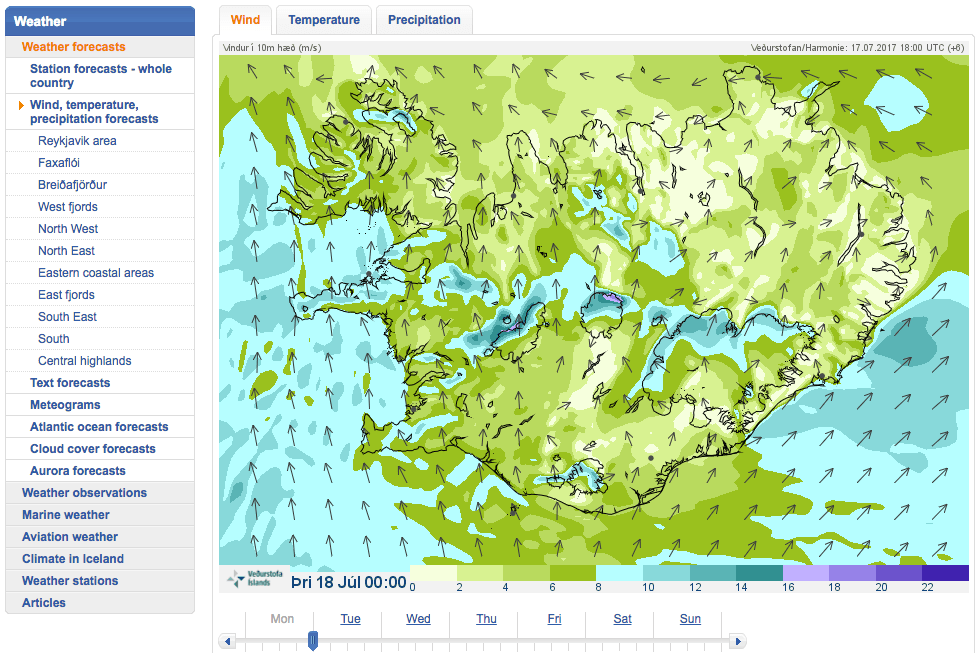Jump to Tue on the timeline
Viewport: 980px width, 653px height.
pos(350,619)
